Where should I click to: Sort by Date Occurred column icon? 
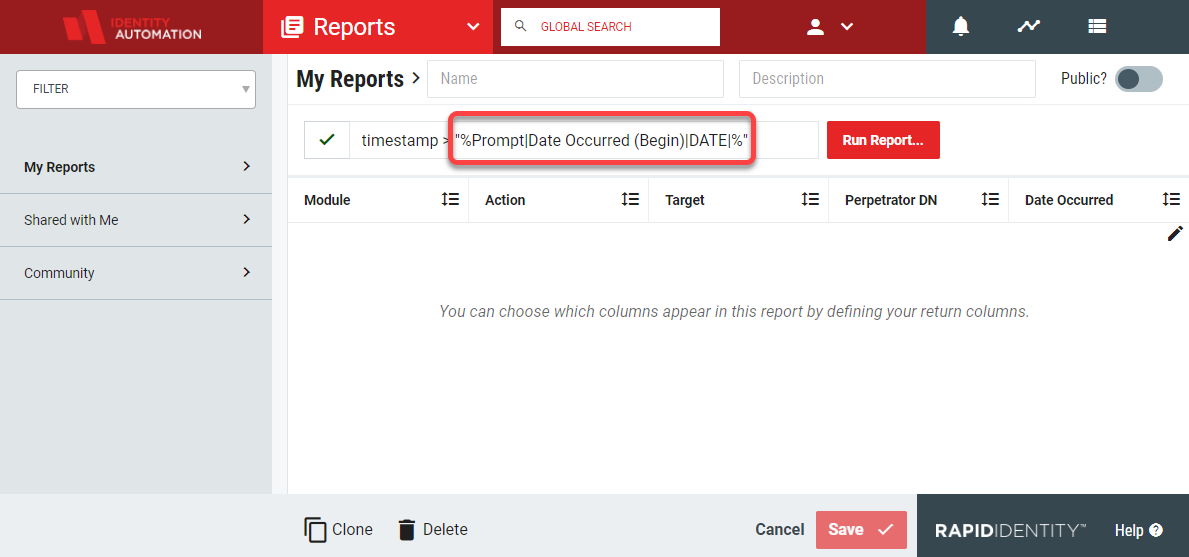[1171, 199]
